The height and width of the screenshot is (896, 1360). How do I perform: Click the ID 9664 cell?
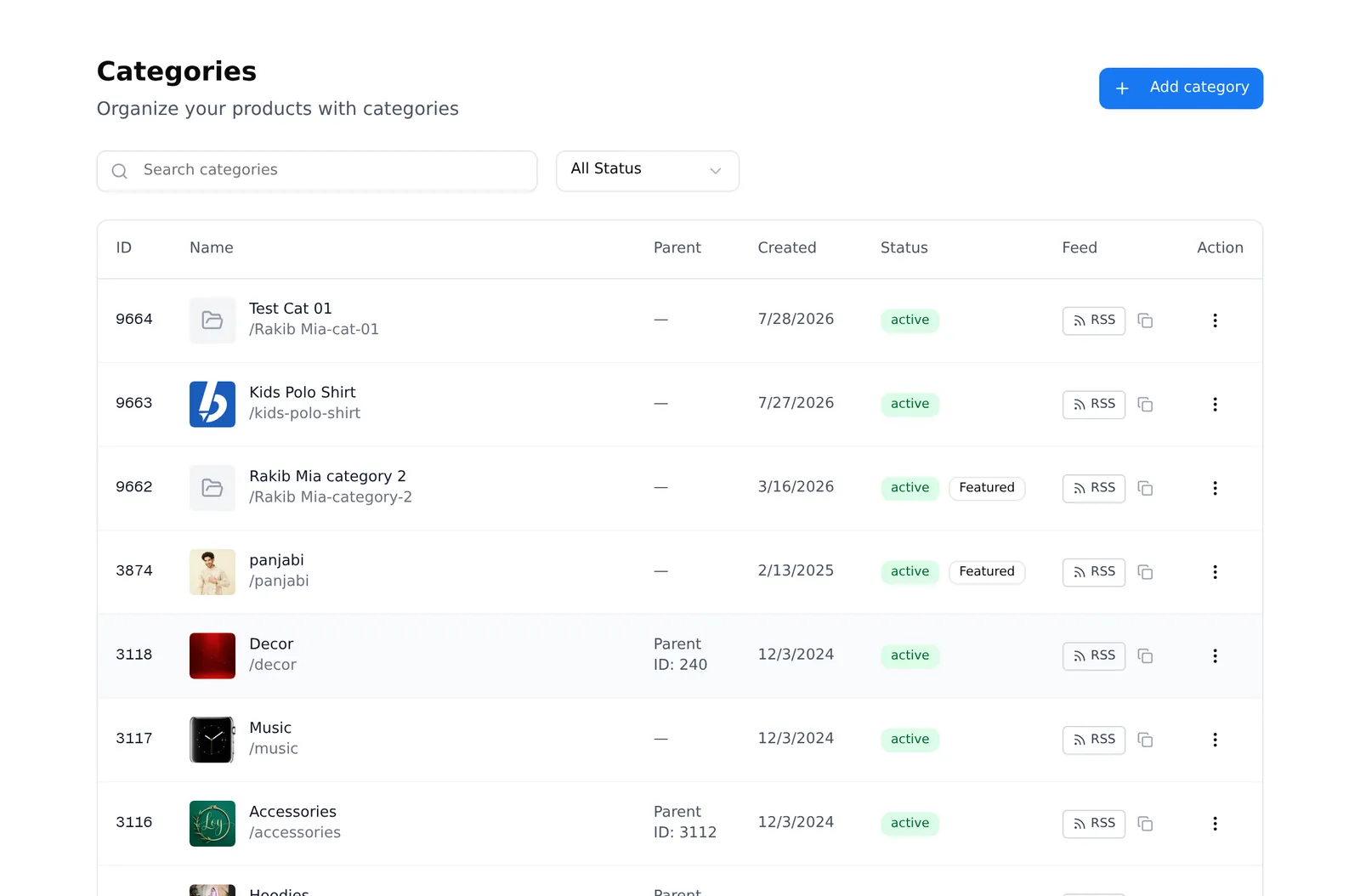tap(134, 319)
